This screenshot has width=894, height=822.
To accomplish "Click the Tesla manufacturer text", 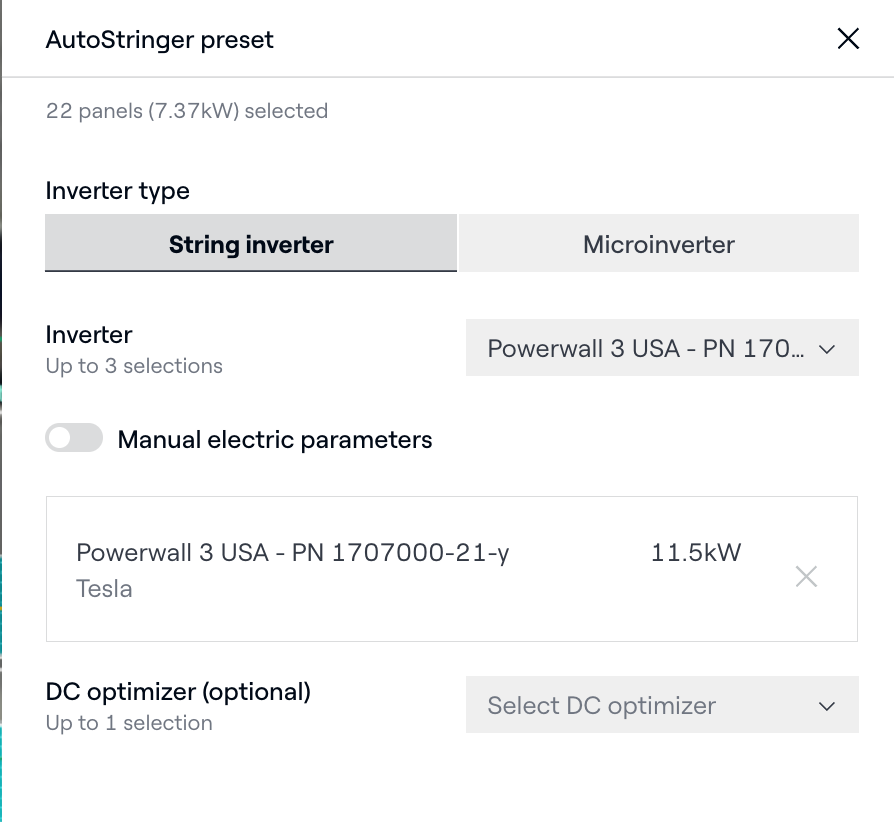I will pyautogui.click(x=104, y=589).
